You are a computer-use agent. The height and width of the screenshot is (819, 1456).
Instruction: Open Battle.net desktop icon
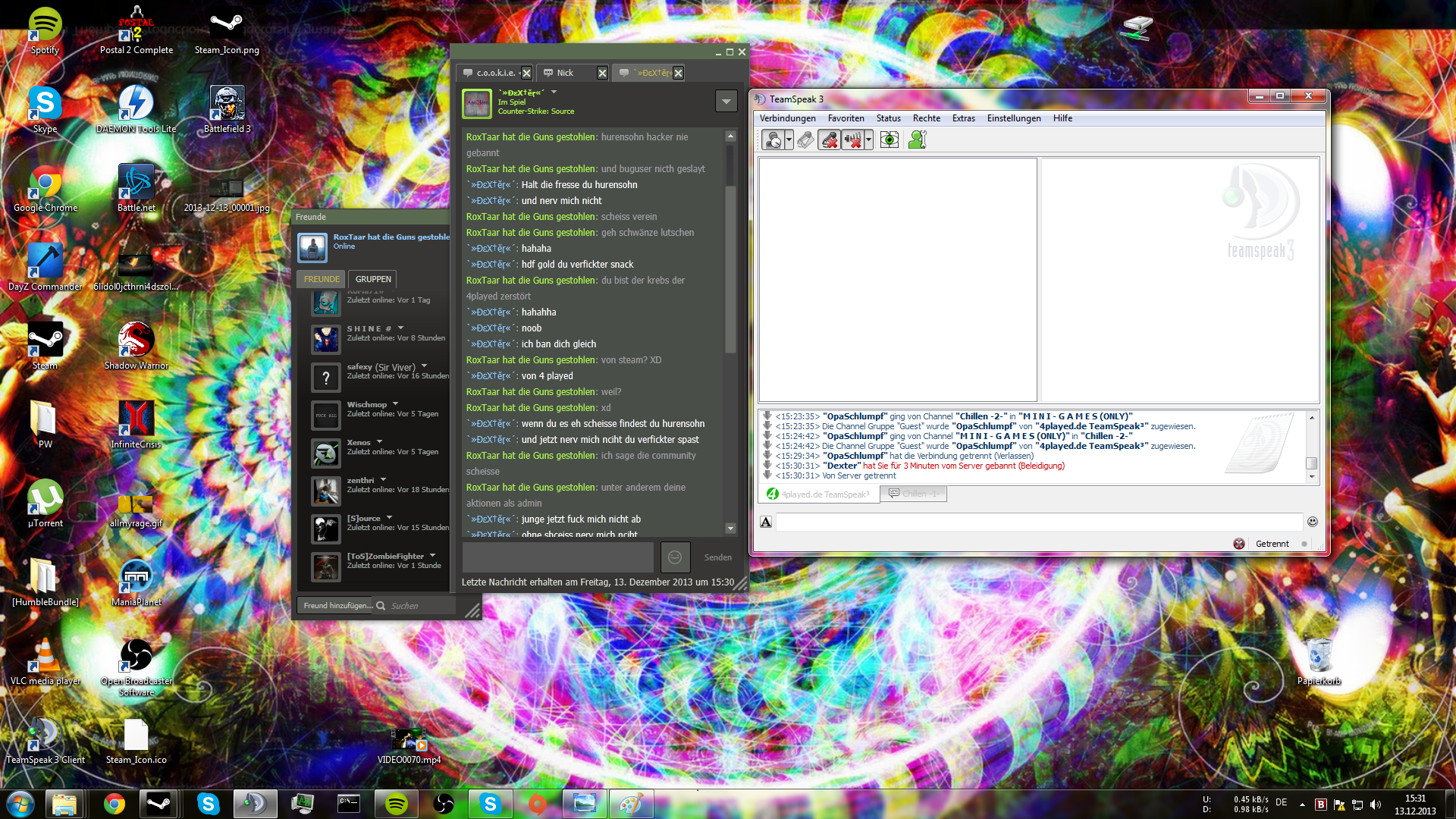click(x=136, y=188)
